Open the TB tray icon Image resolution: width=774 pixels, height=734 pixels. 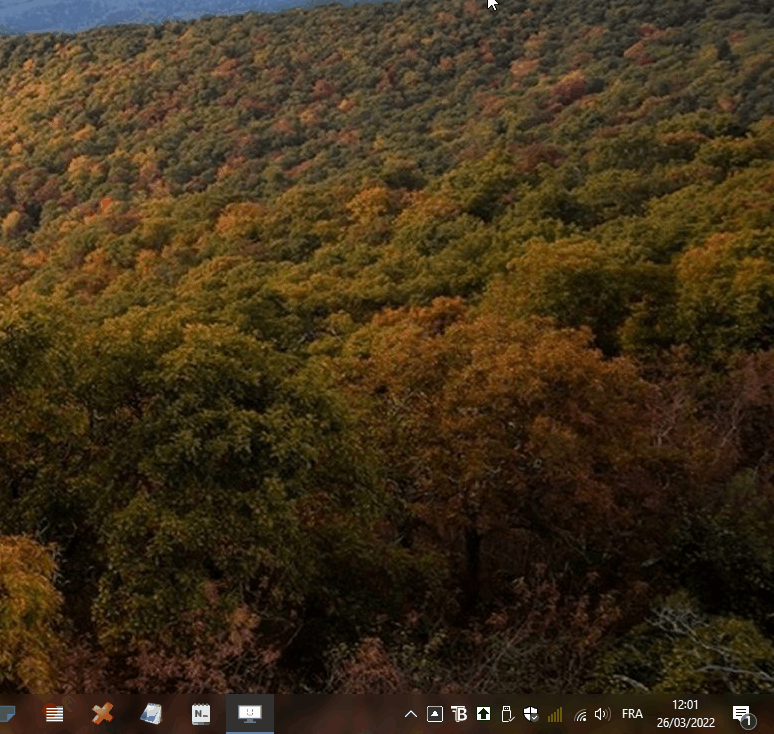coord(459,714)
